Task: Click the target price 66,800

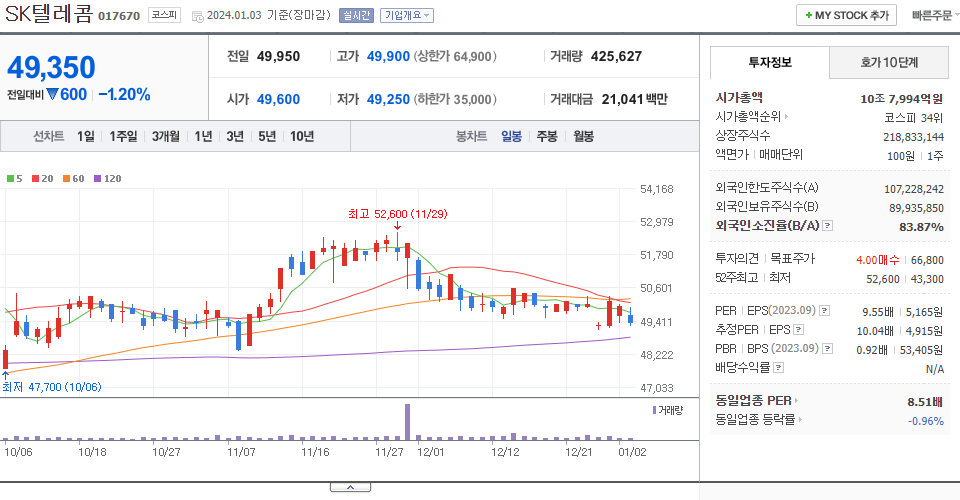Action: (x=927, y=260)
